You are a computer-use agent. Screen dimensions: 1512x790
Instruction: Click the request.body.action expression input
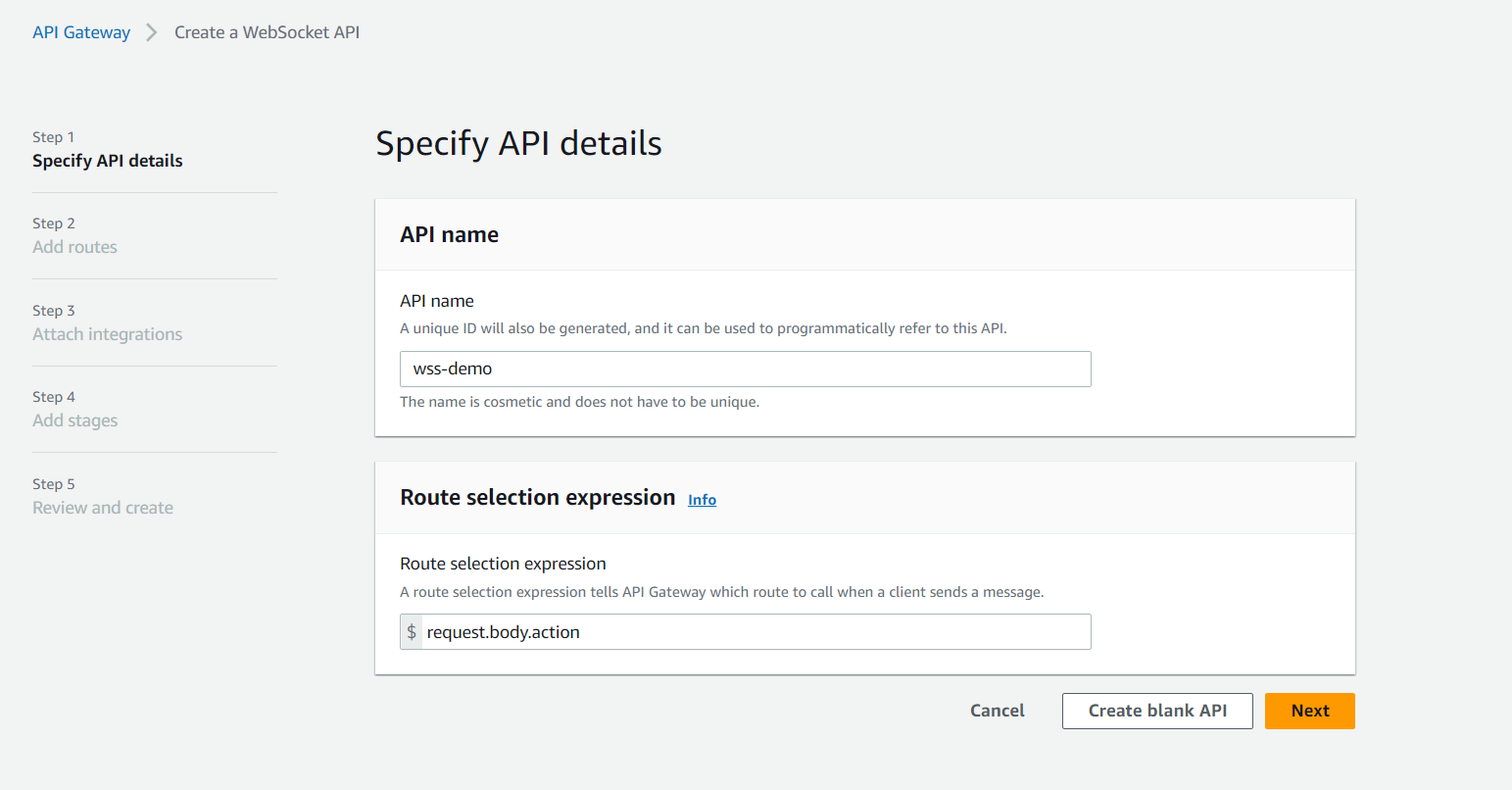coord(755,632)
